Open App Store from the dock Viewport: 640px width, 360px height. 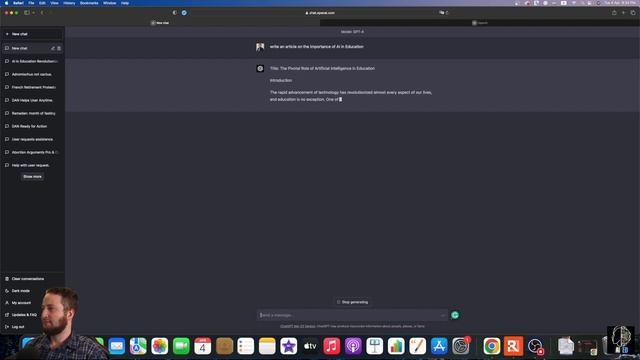coord(439,346)
